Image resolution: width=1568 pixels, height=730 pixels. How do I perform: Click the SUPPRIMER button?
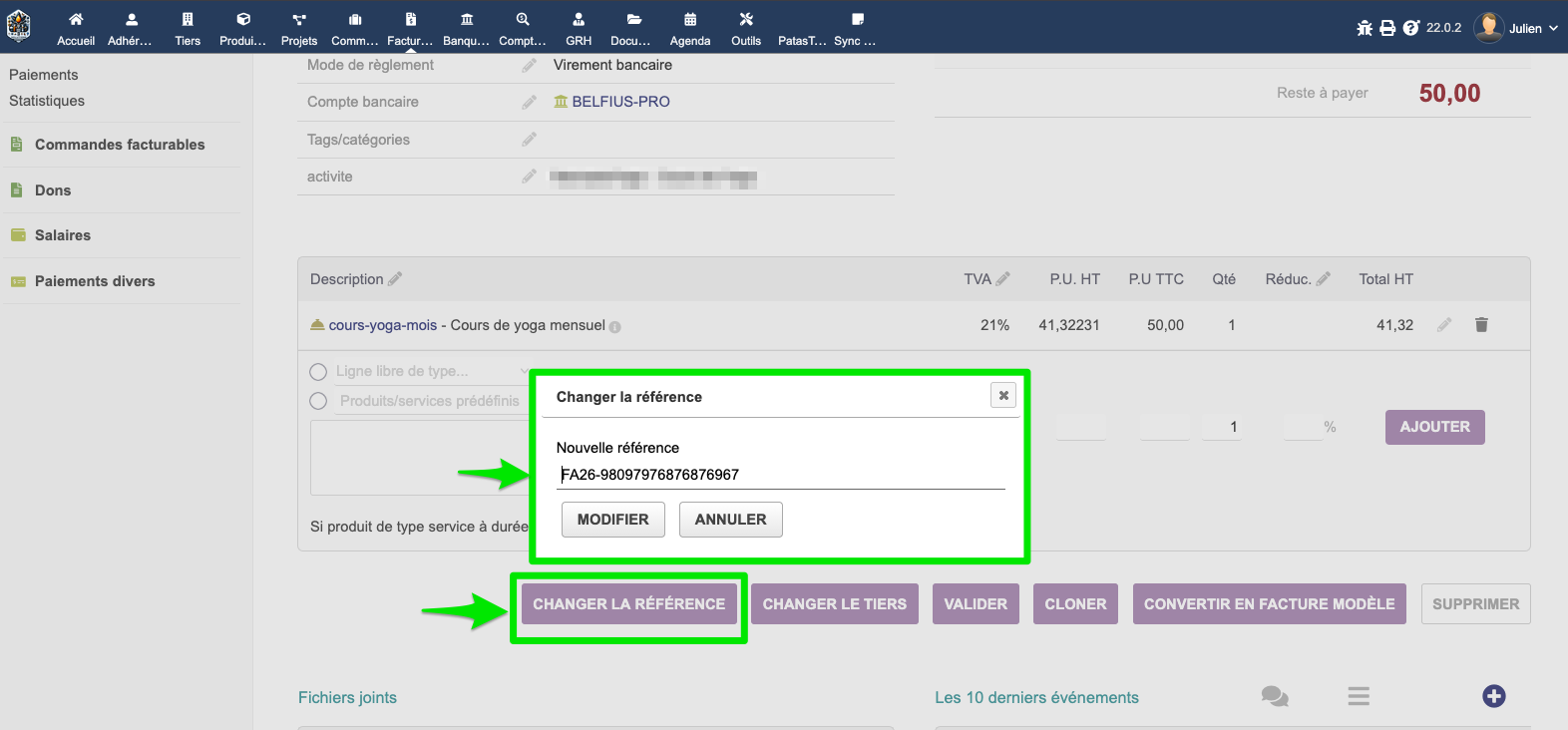1476,604
